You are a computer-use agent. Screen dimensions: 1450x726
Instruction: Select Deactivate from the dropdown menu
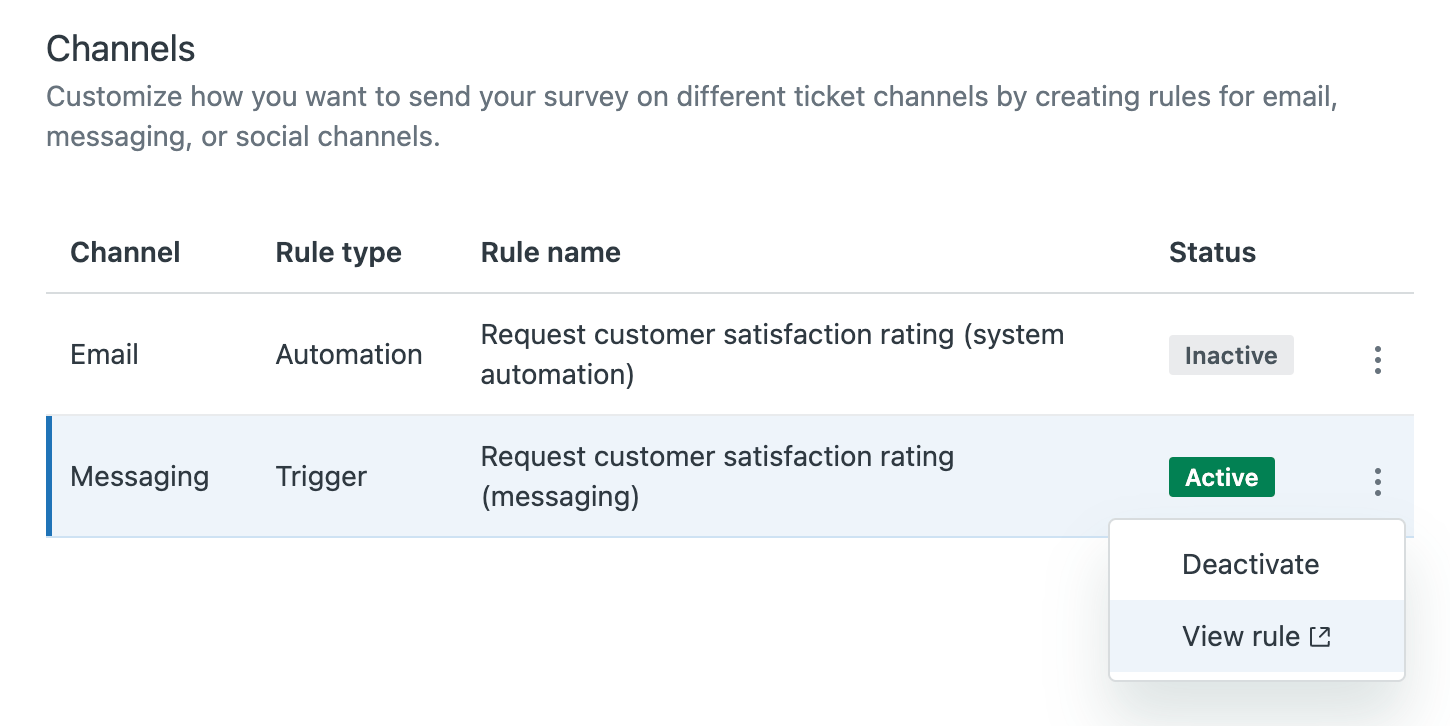1250,565
